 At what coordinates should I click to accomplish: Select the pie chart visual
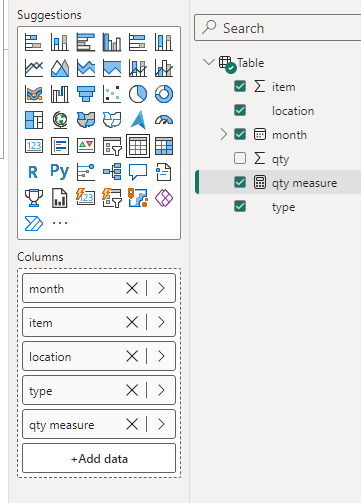(138, 94)
